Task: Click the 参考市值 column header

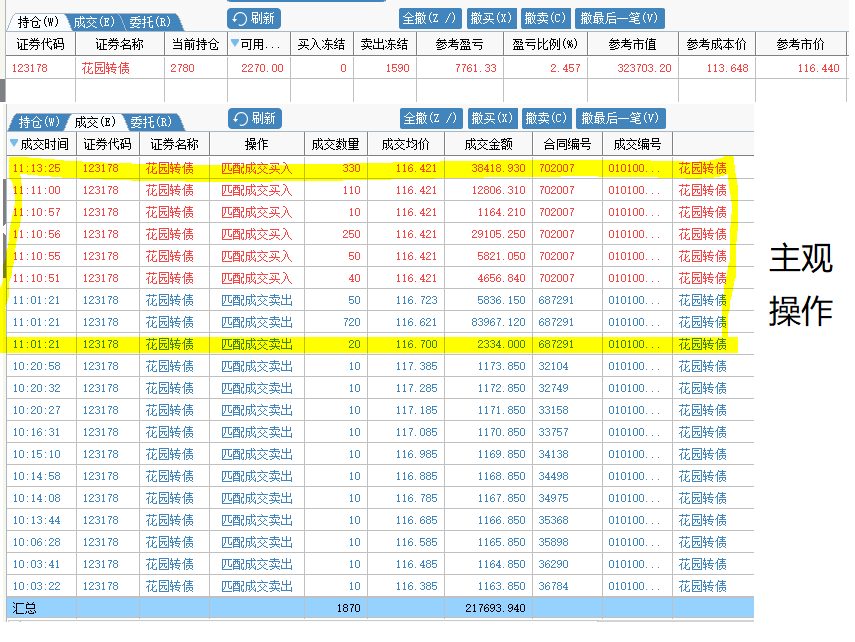Action: coord(633,44)
